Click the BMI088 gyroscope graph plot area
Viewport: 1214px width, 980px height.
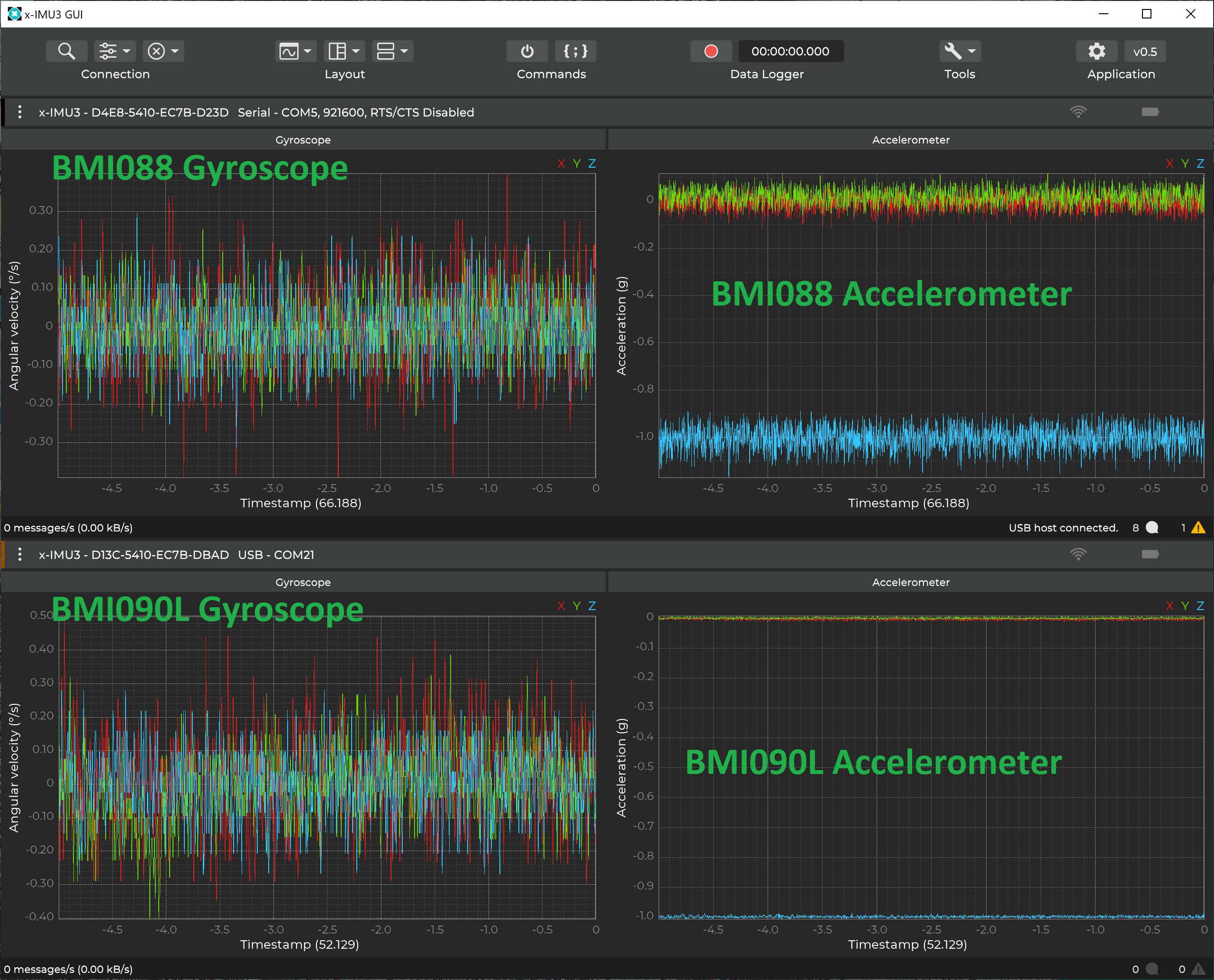[x=326, y=326]
